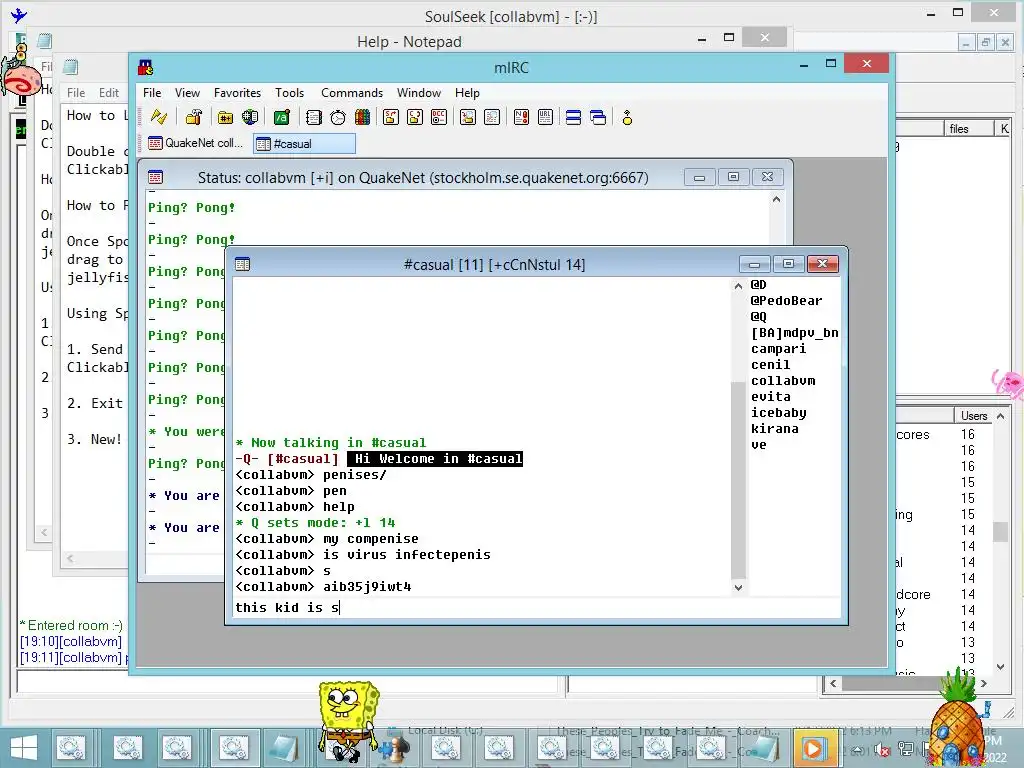This screenshot has height=768, width=1024.
Task: Click the About mIRC icon in toolbar
Action: coord(627,118)
